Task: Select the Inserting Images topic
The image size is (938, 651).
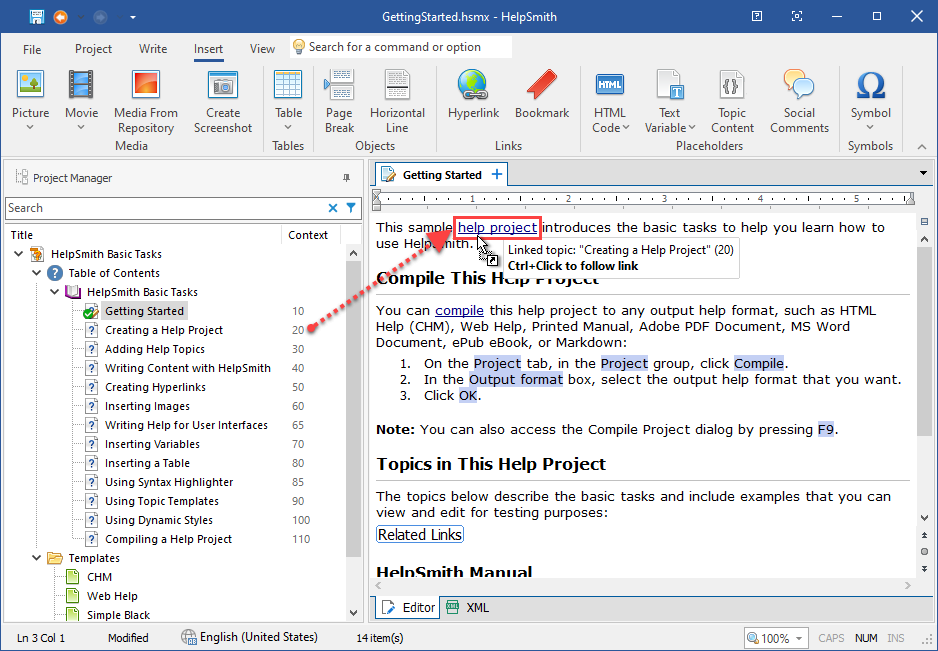Action: coord(147,406)
